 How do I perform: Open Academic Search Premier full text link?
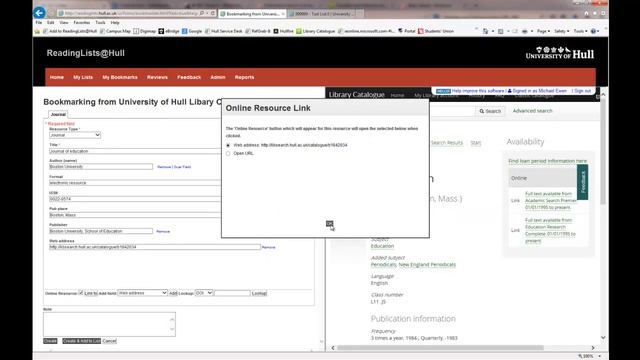(551, 200)
